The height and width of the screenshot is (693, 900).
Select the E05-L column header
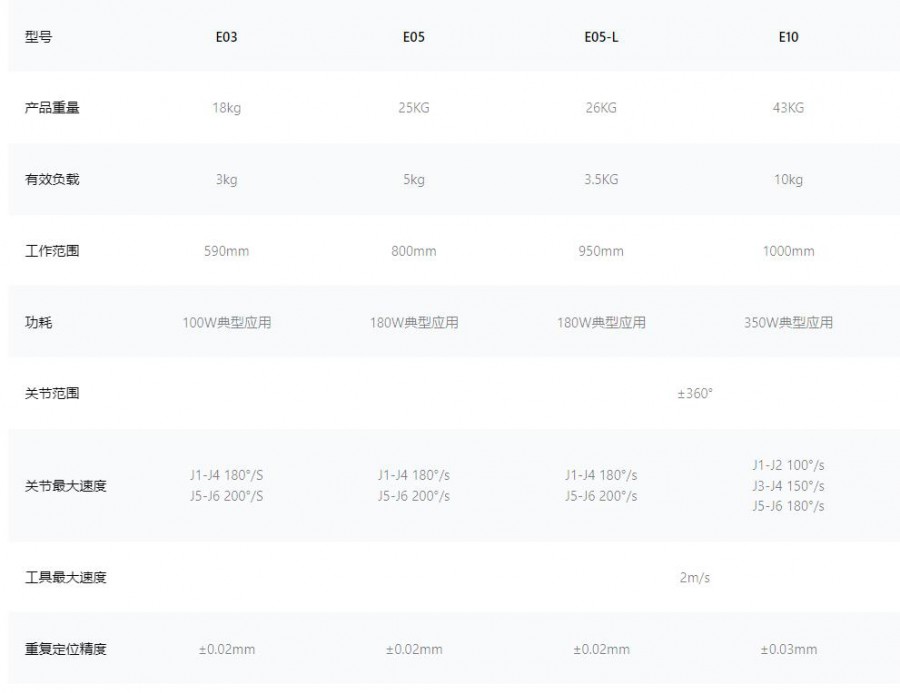pos(601,37)
